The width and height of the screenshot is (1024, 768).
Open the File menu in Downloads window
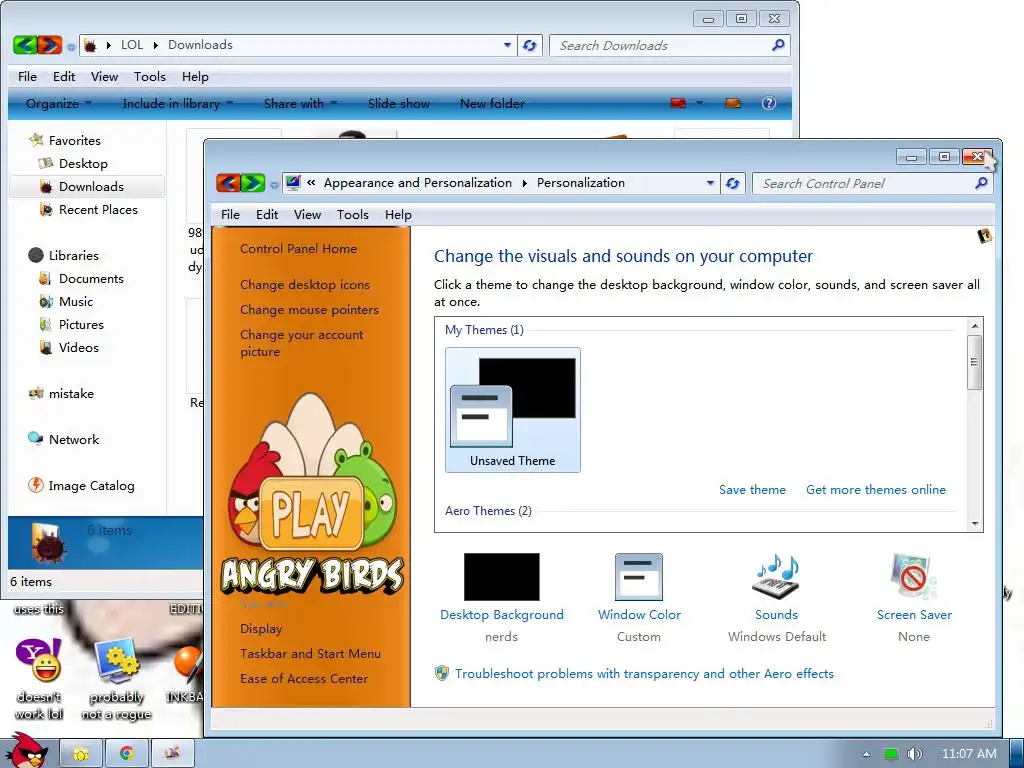coord(27,76)
